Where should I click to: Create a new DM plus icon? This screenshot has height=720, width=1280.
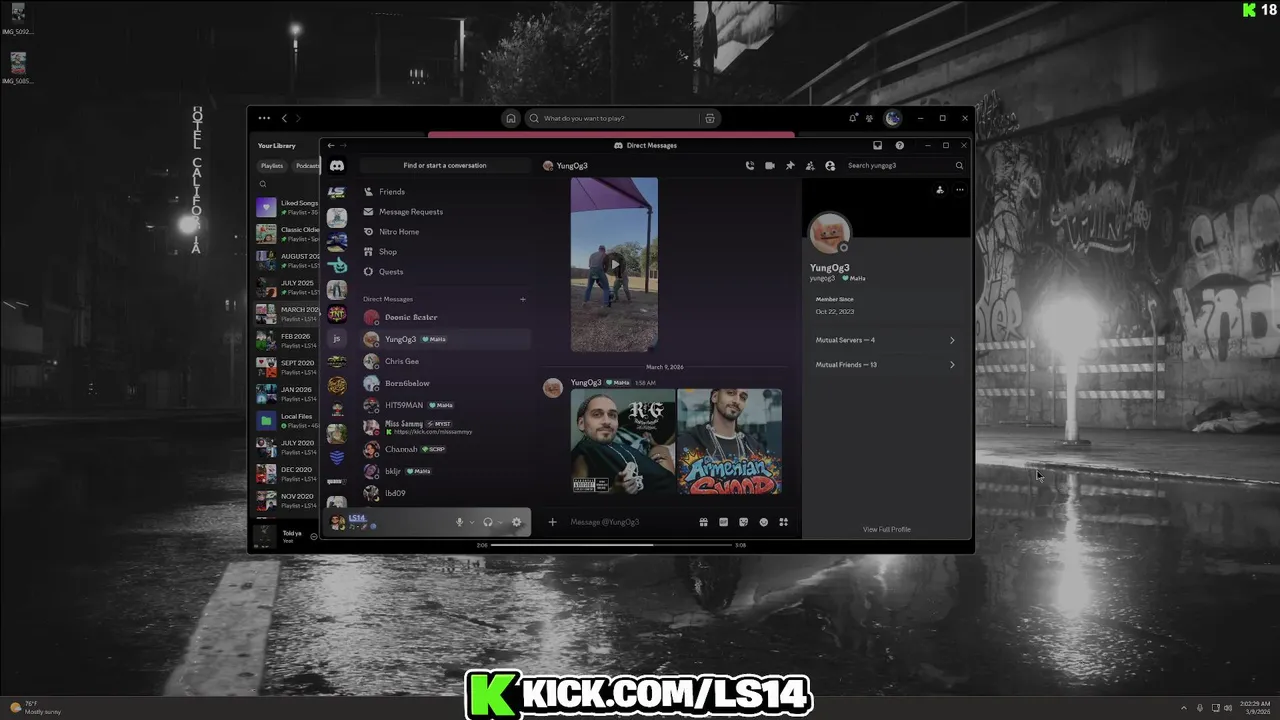(523, 299)
